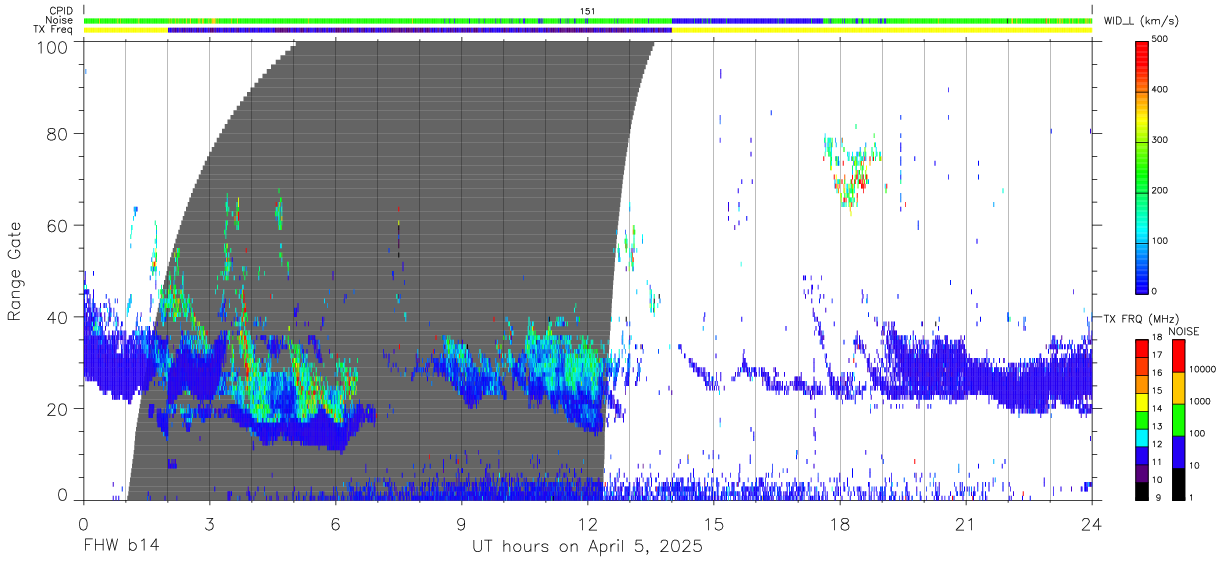Click the x-axis tick label 18
Viewport: 1228px width, 567px height.
[x=840, y=524]
